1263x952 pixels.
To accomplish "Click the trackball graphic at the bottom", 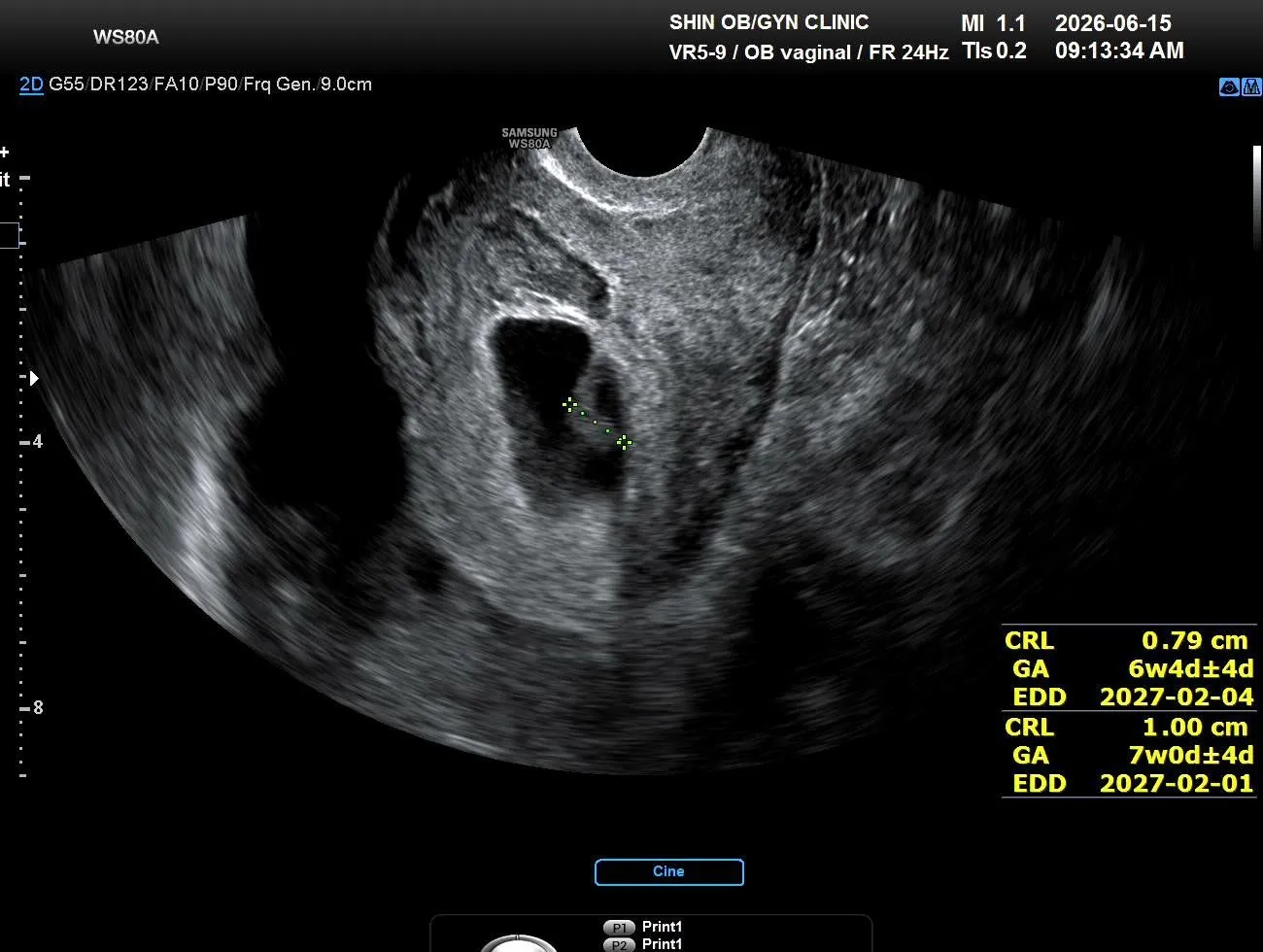I will [520, 943].
